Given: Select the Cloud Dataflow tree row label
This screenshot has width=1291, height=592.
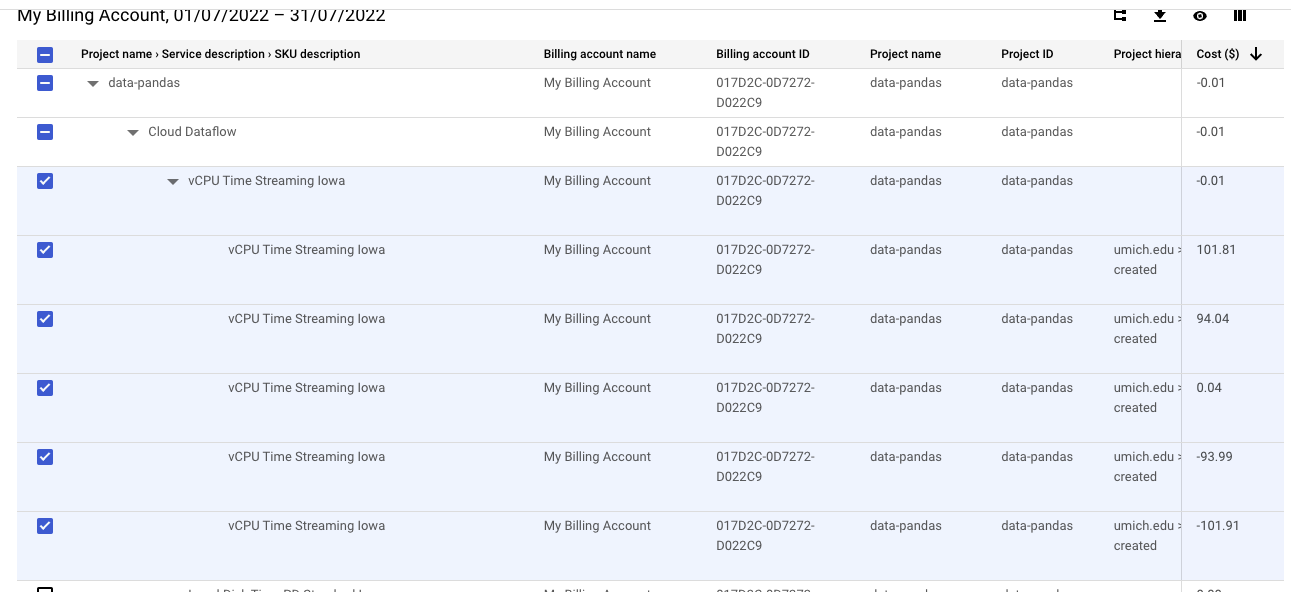Looking at the screenshot, I should coord(192,132).
